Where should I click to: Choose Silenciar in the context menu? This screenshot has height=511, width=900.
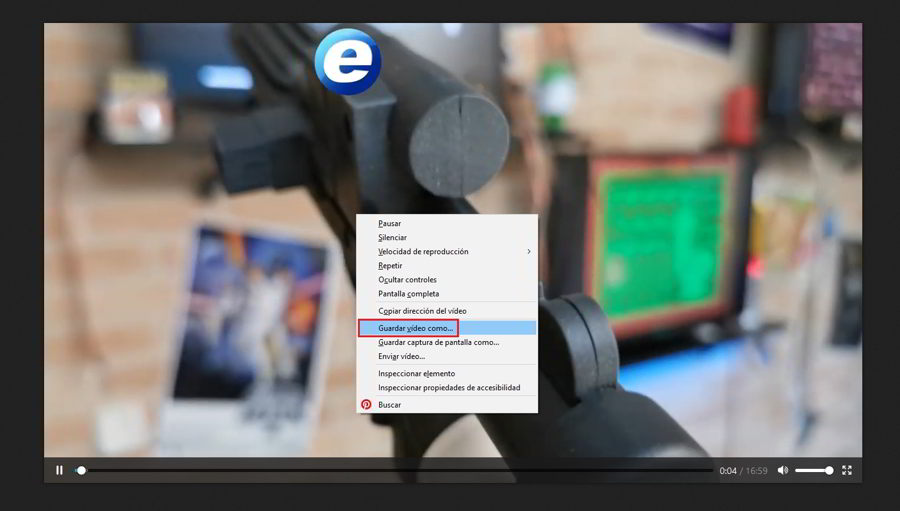click(392, 237)
